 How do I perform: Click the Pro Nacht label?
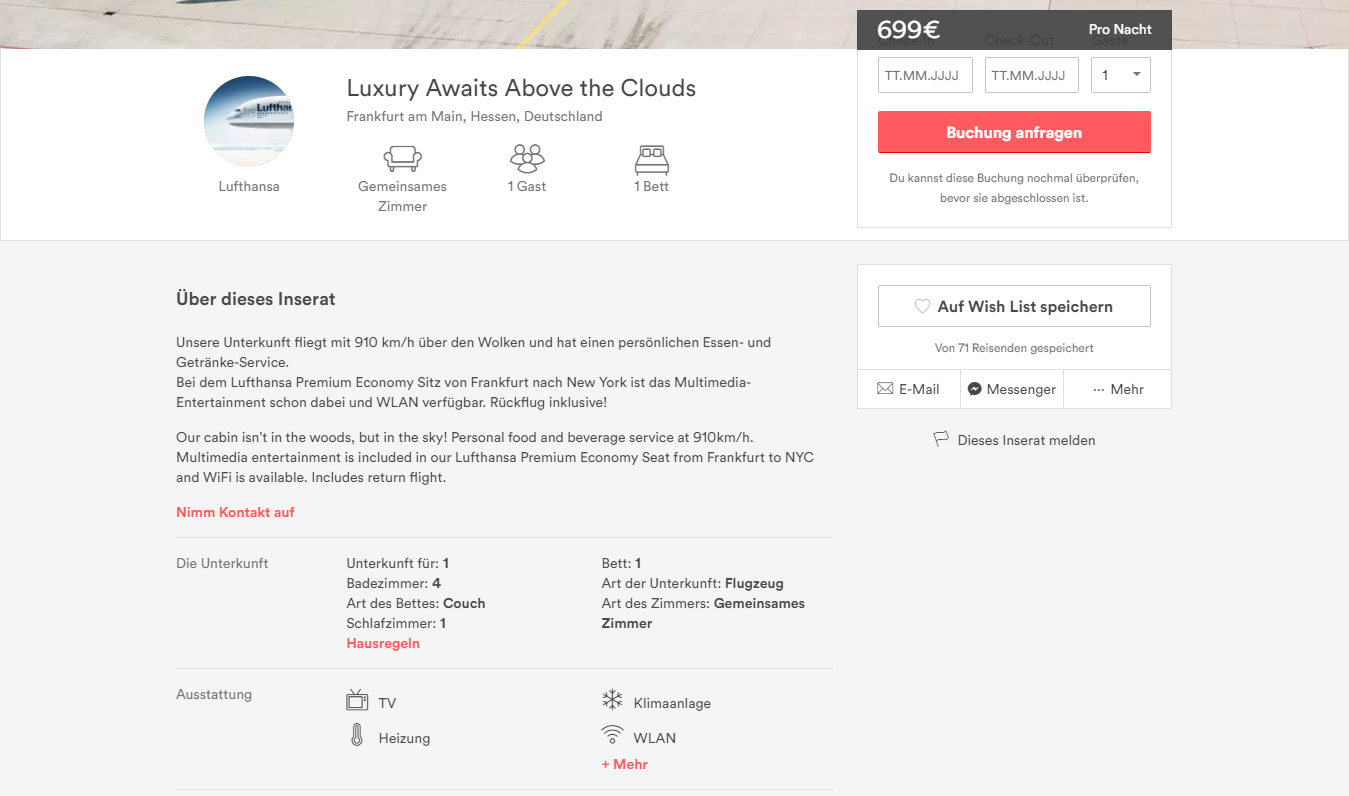pos(1120,30)
